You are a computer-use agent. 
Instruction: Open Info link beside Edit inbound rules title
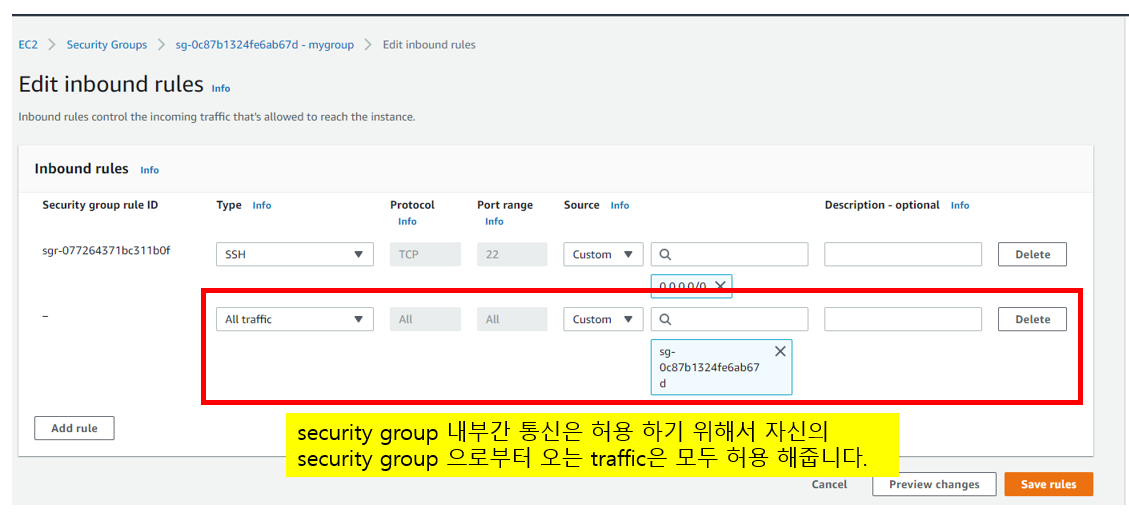[x=221, y=89]
